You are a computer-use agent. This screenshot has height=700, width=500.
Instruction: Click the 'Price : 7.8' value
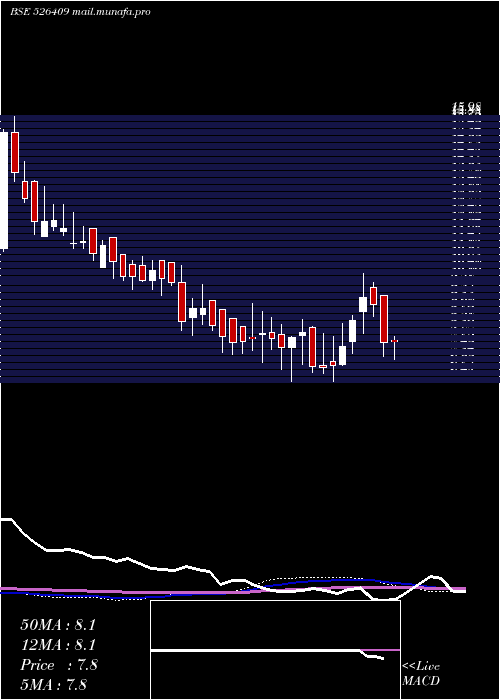pos(59,665)
